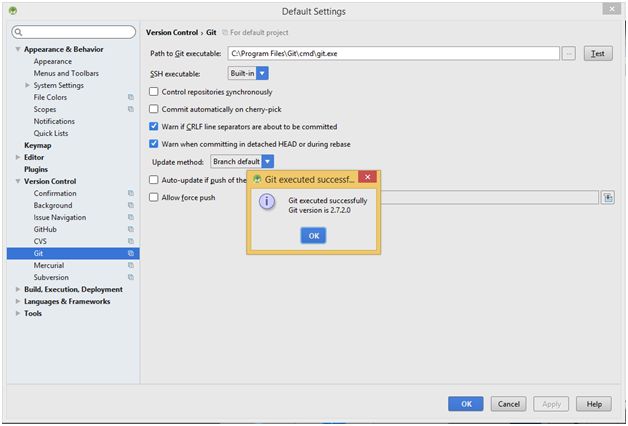Click the Path to Git executable field
Image resolution: width=628 pixels, height=426 pixels.
[391, 54]
